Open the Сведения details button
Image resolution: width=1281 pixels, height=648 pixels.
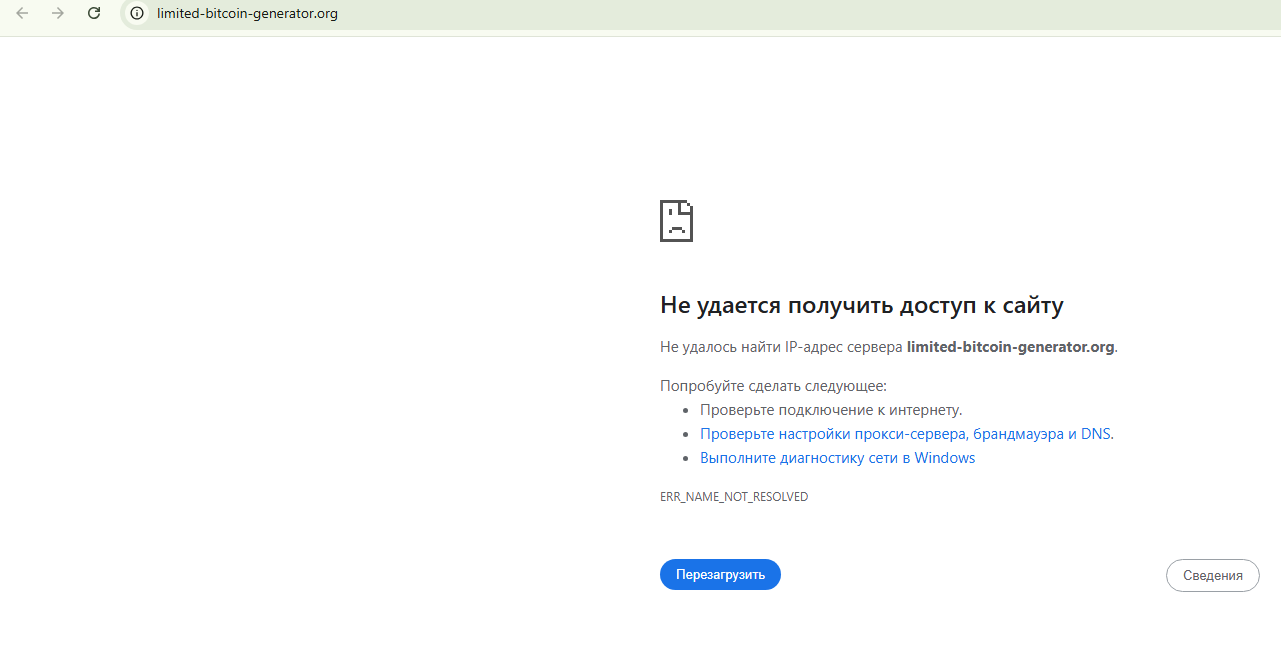point(1212,575)
